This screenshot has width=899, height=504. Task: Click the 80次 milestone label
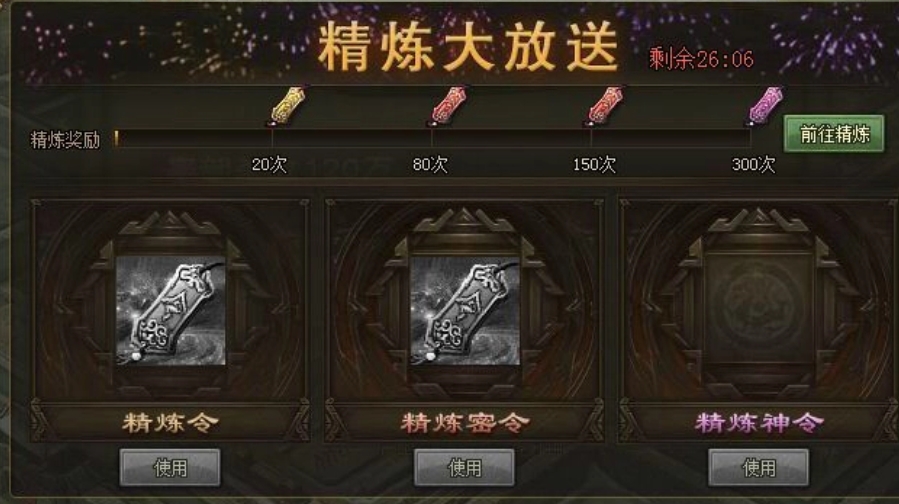click(x=430, y=165)
